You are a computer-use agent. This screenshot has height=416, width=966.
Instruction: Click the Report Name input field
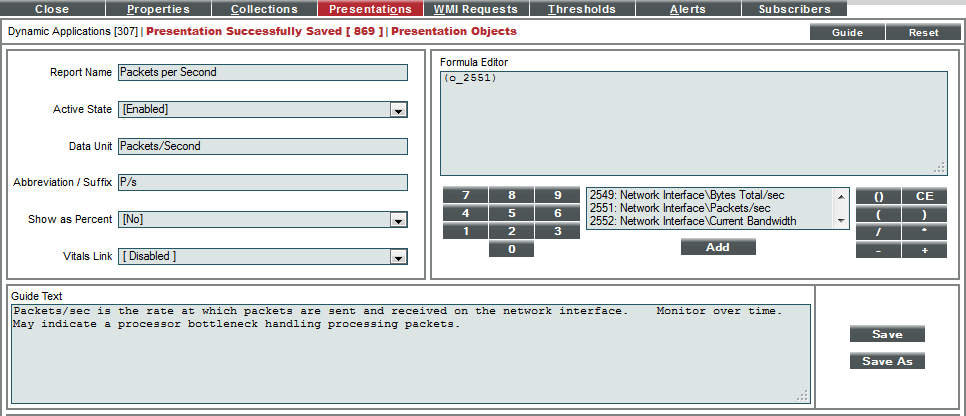(x=262, y=72)
